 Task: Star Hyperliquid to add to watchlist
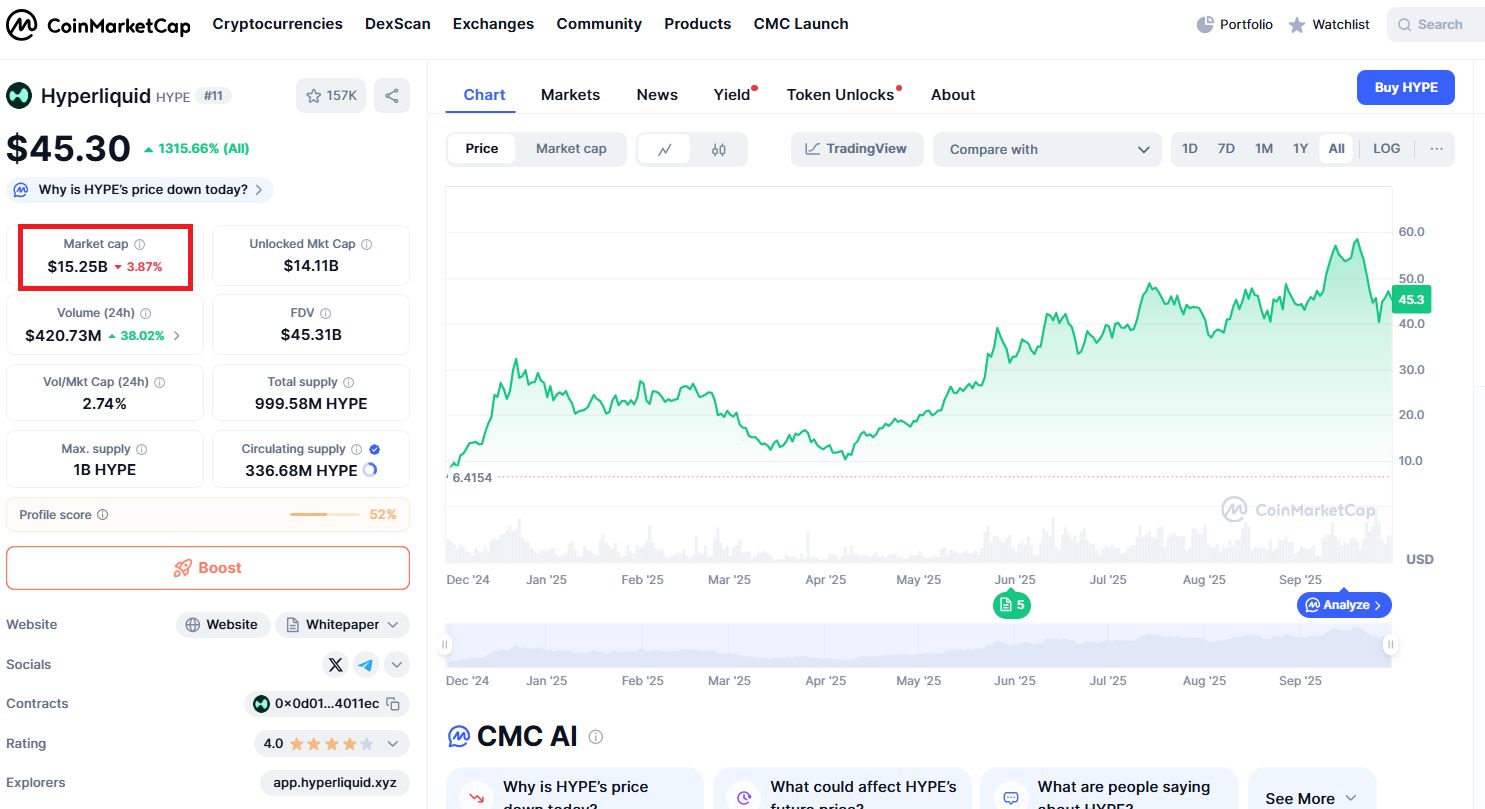coord(331,96)
